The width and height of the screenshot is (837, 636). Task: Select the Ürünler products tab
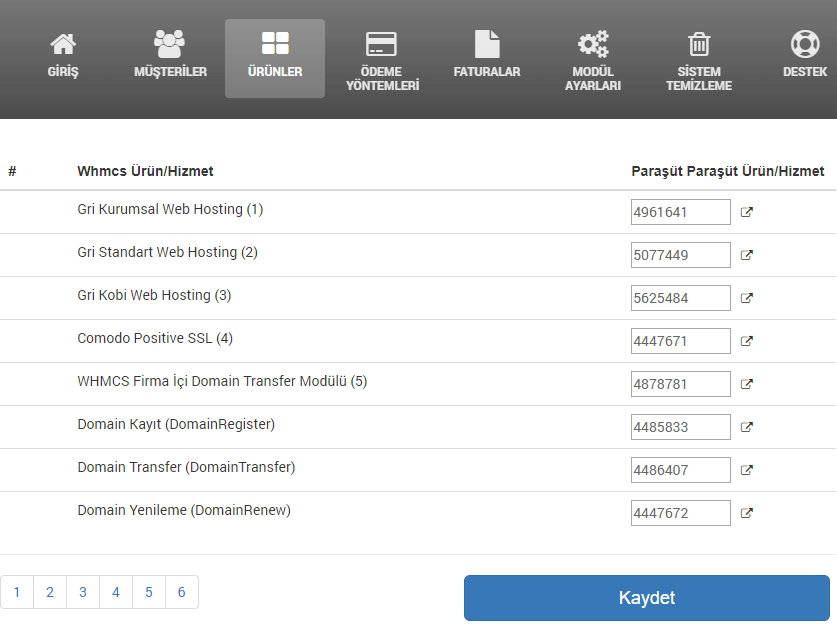[x=275, y=59]
